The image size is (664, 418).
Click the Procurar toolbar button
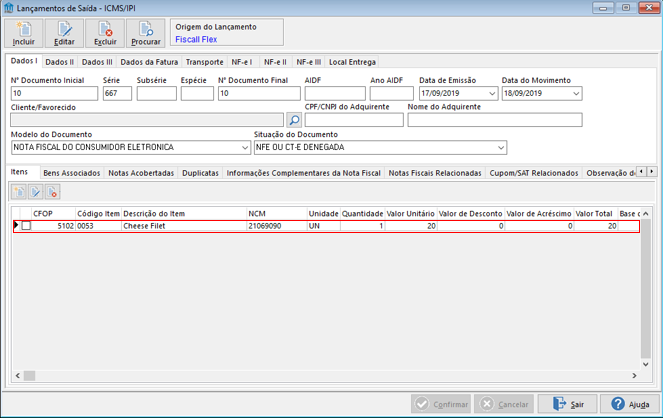pos(146,33)
